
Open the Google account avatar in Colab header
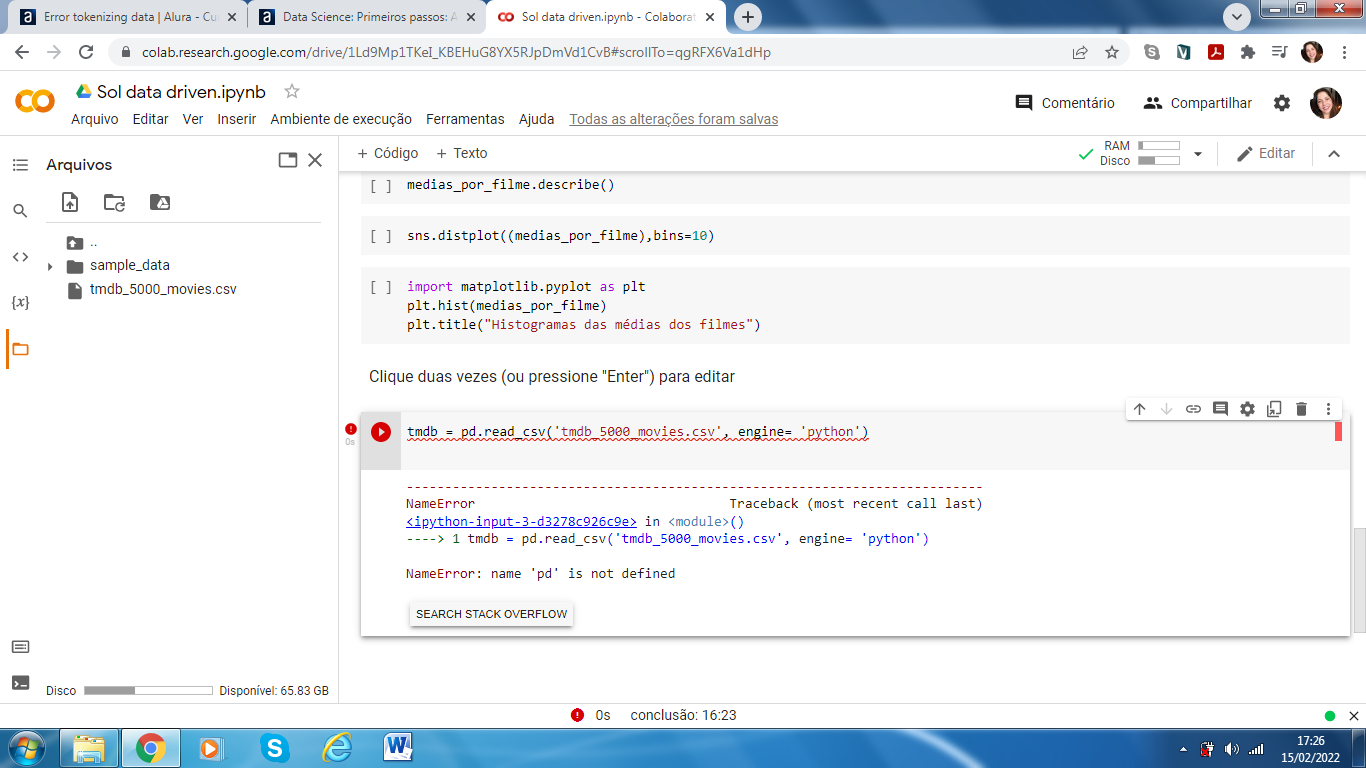tap(1326, 102)
